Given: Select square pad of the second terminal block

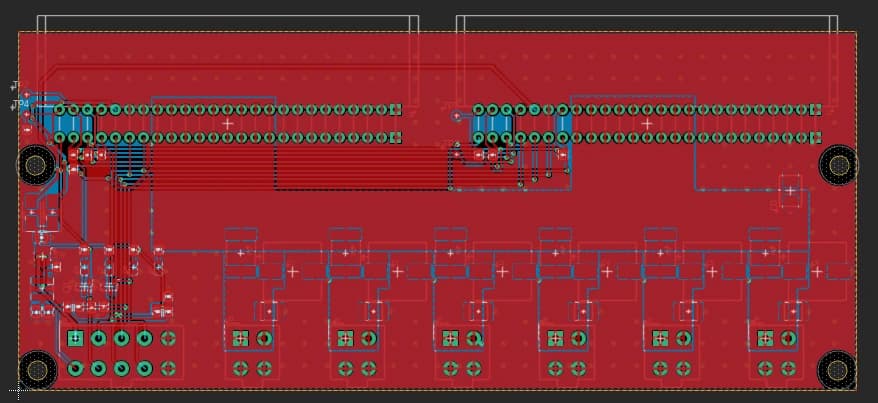Looking at the screenshot, I should [345, 338].
